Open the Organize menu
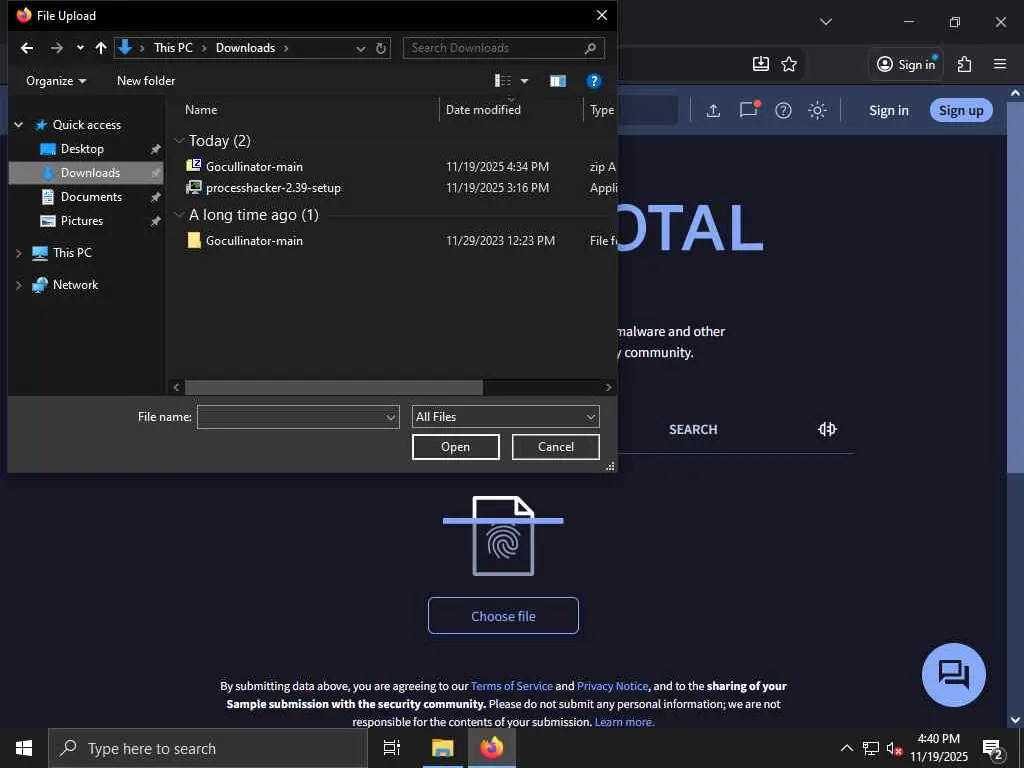Screen dimensions: 1024x768 56,81
